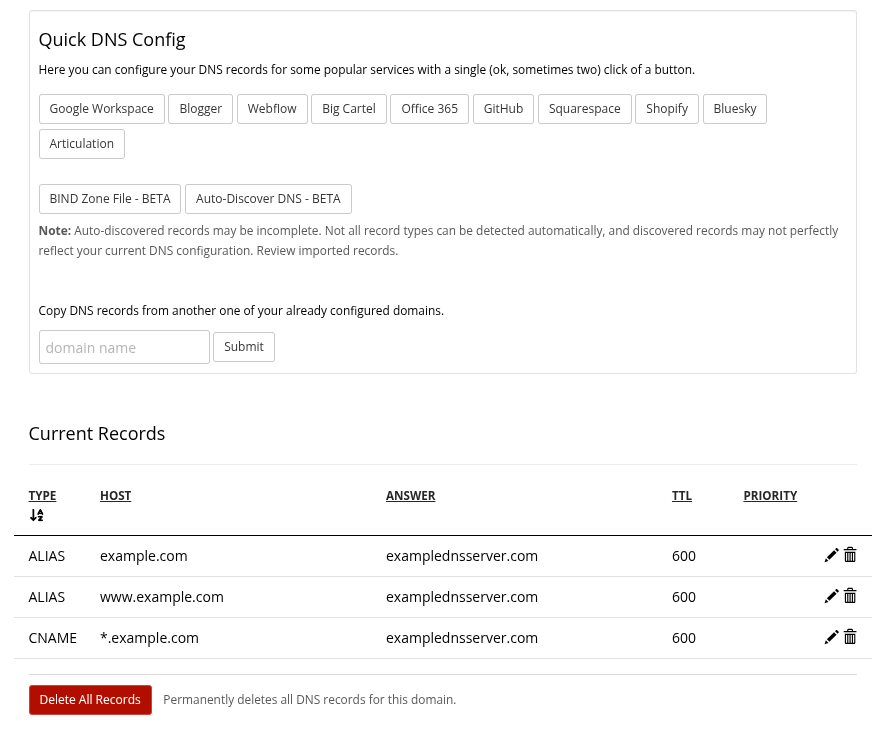Configure DNS for Office 365
Image resolution: width=880 pixels, height=737 pixels.
(x=429, y=108)
